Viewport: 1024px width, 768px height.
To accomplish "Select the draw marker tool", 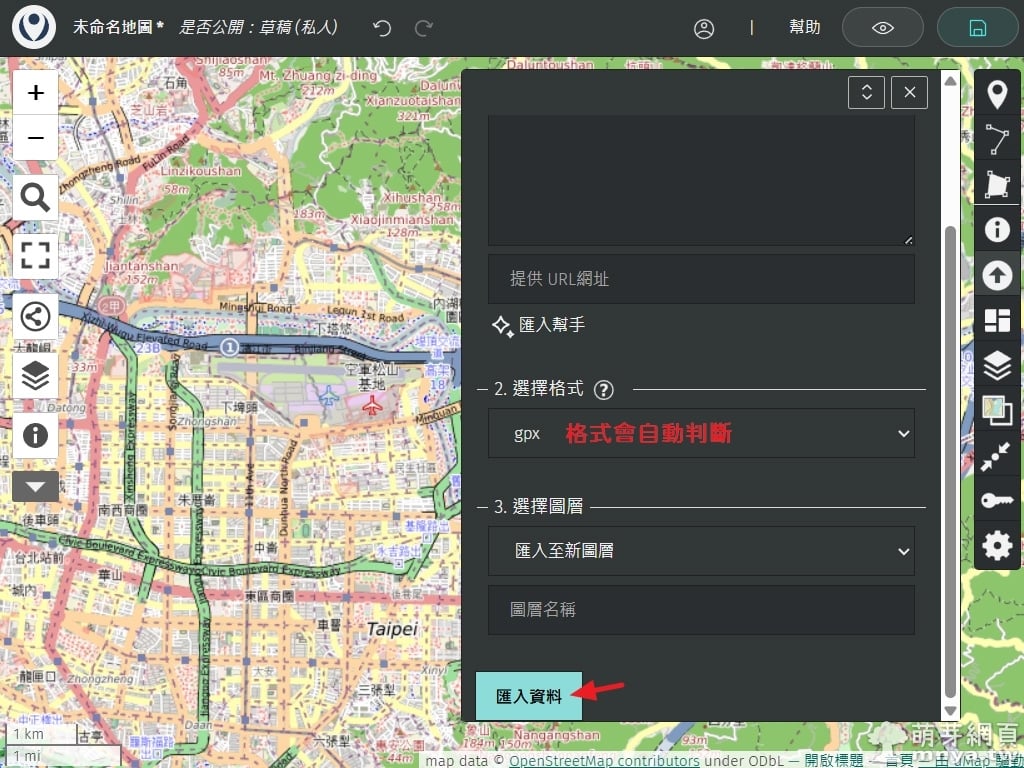I will (x=996, y=95).
